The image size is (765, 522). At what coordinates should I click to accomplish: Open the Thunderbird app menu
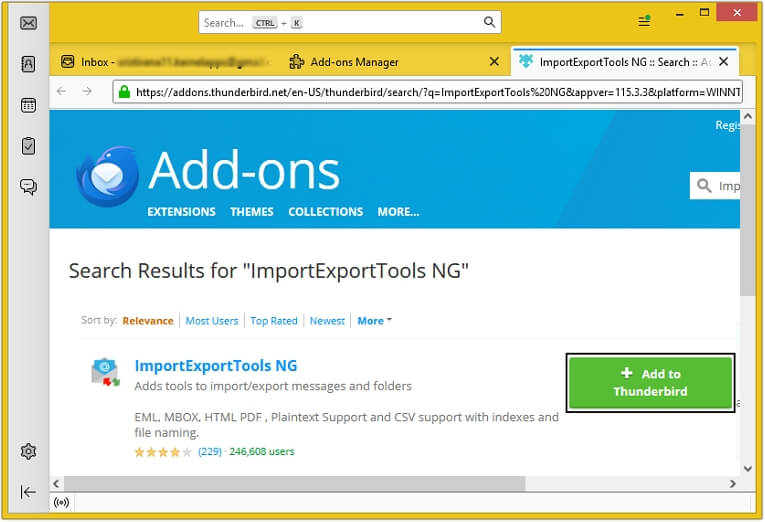point(645,21)
